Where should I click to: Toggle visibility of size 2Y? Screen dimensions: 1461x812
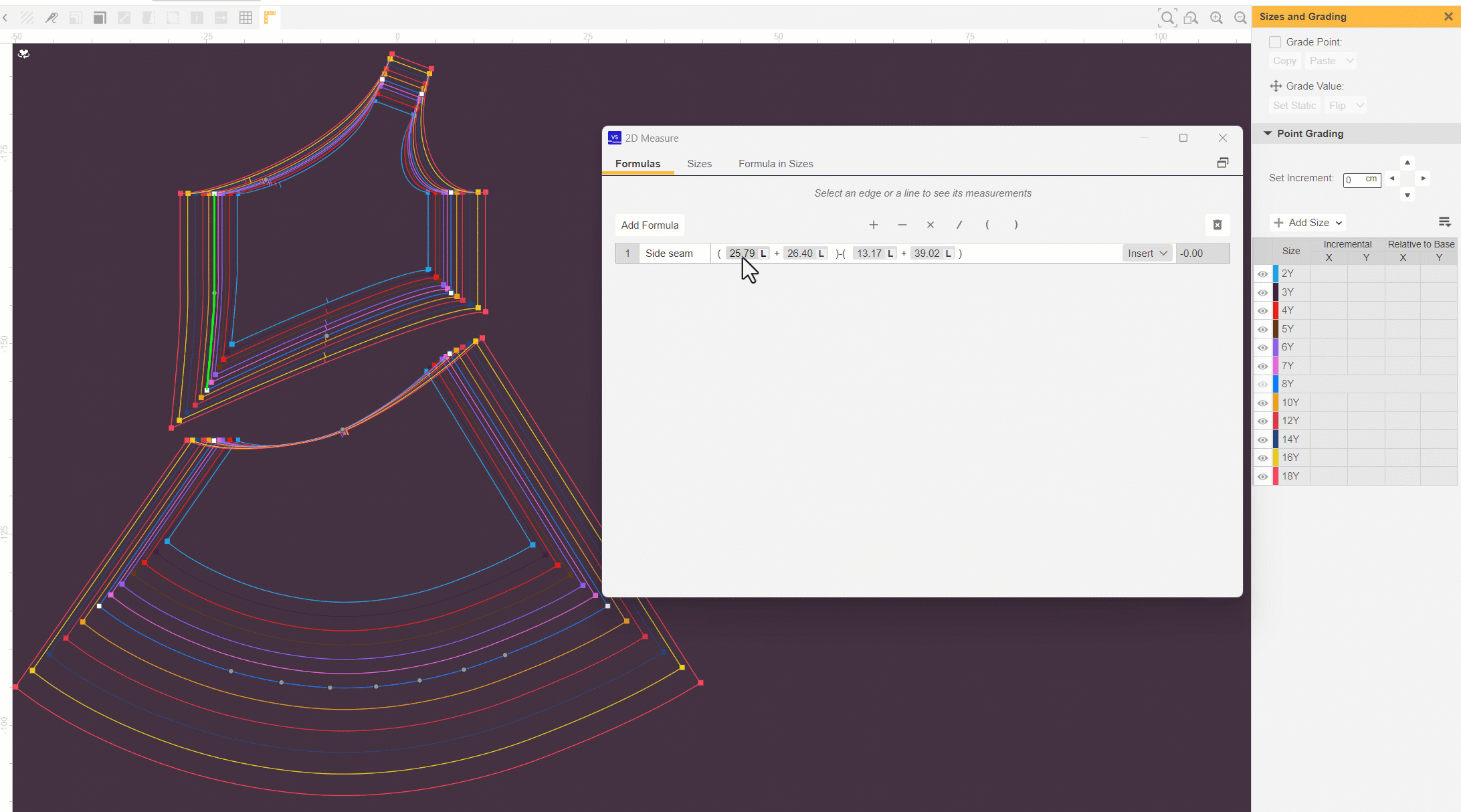(1262, 274)
